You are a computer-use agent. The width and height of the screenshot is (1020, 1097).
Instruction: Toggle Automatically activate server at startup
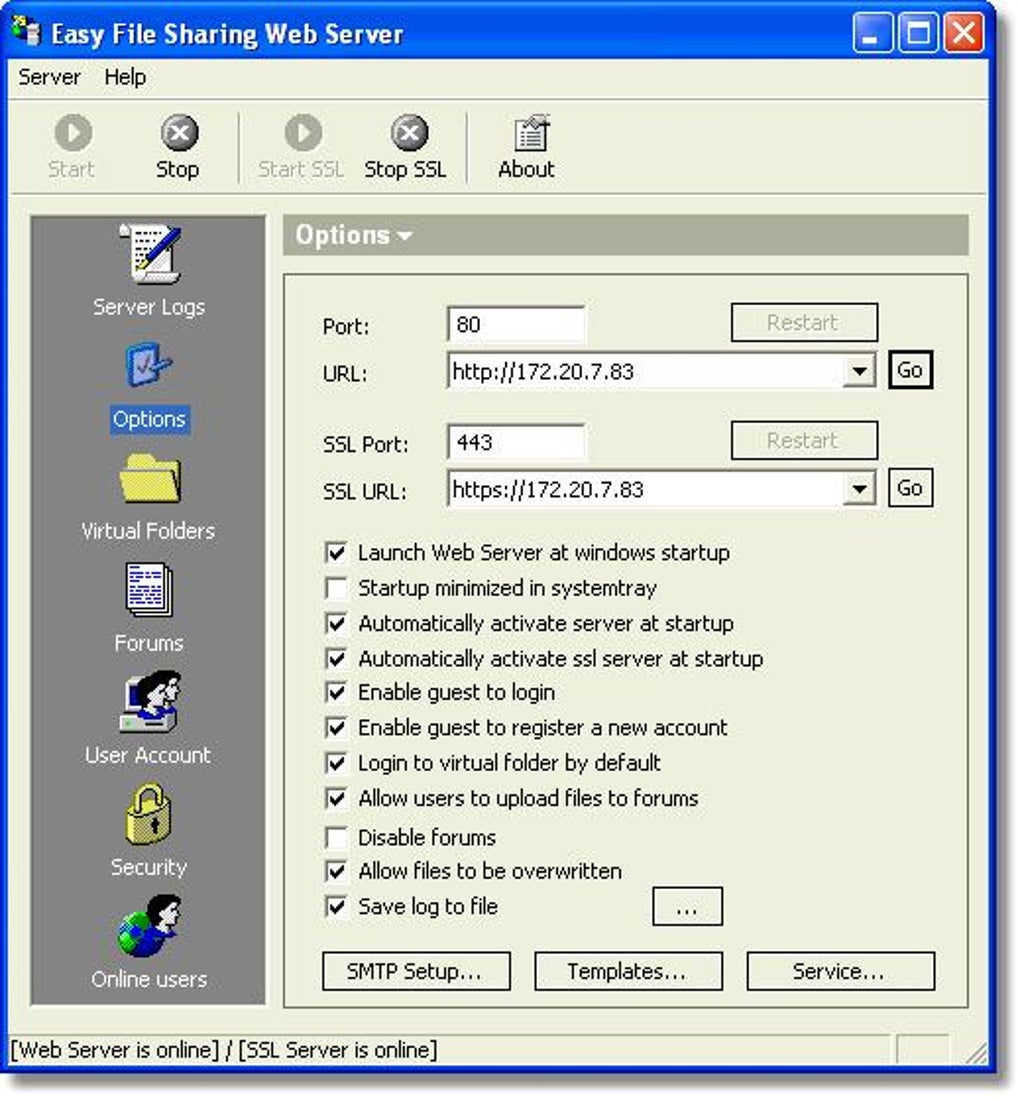(x=337, y=623)
